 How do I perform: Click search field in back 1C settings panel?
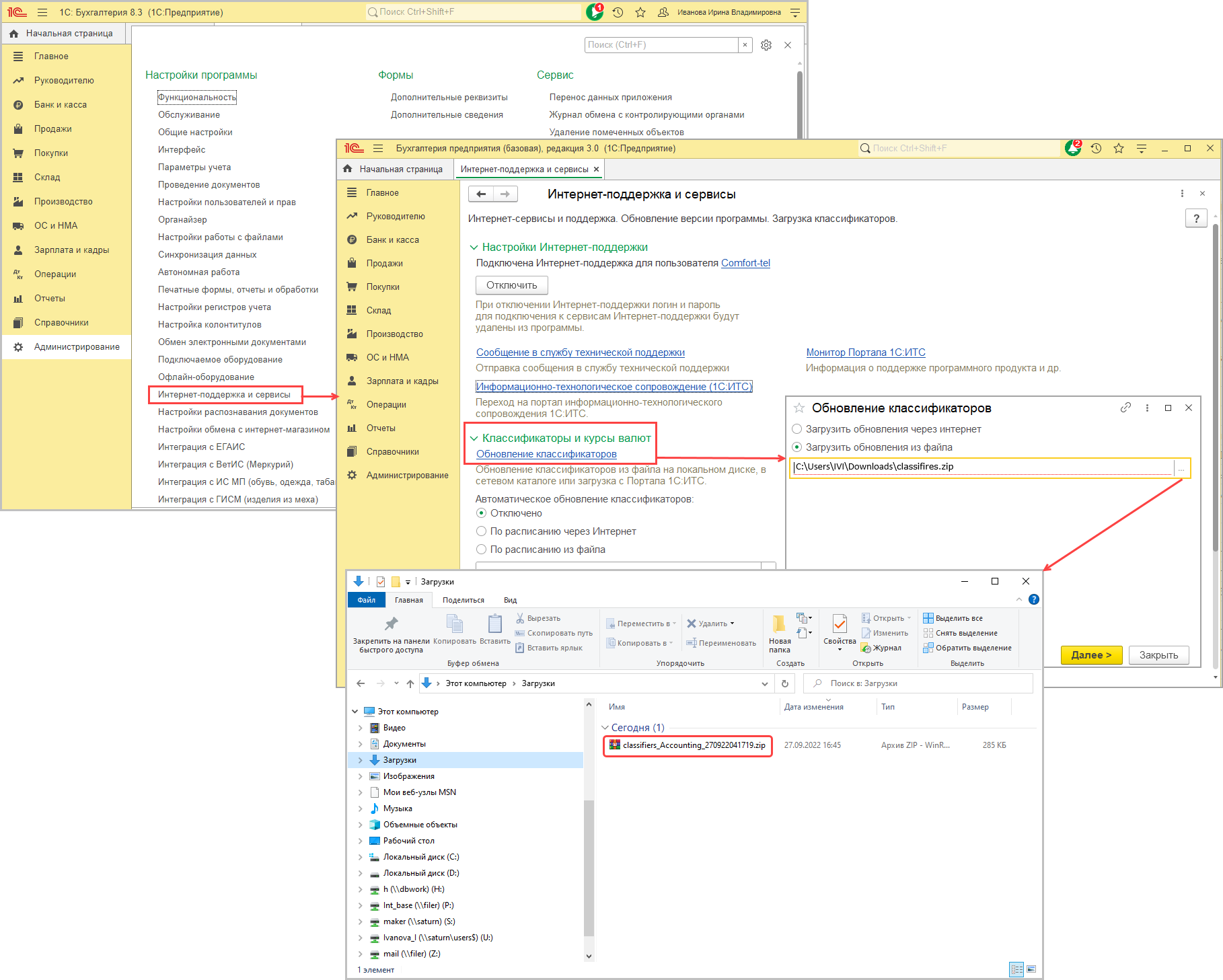coord(661,45)
